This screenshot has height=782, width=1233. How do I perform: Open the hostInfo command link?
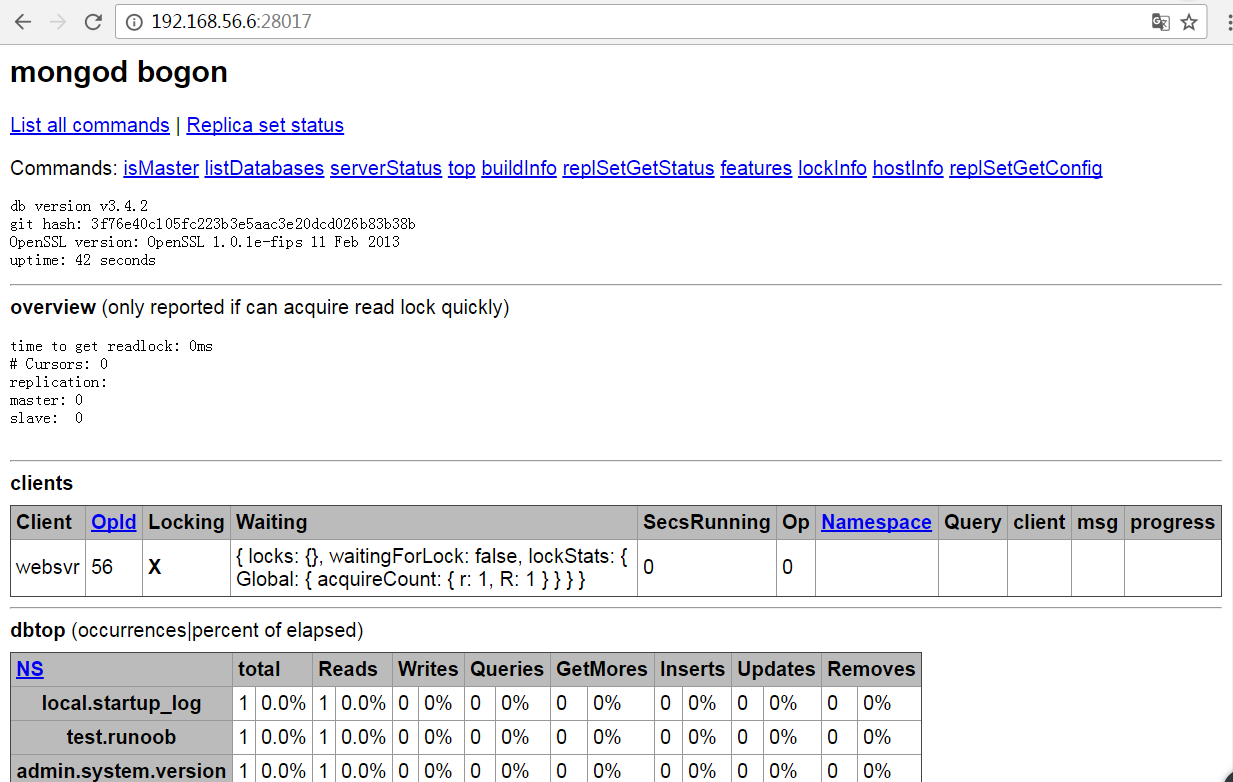pyautogui.click(x=908, y=168)
